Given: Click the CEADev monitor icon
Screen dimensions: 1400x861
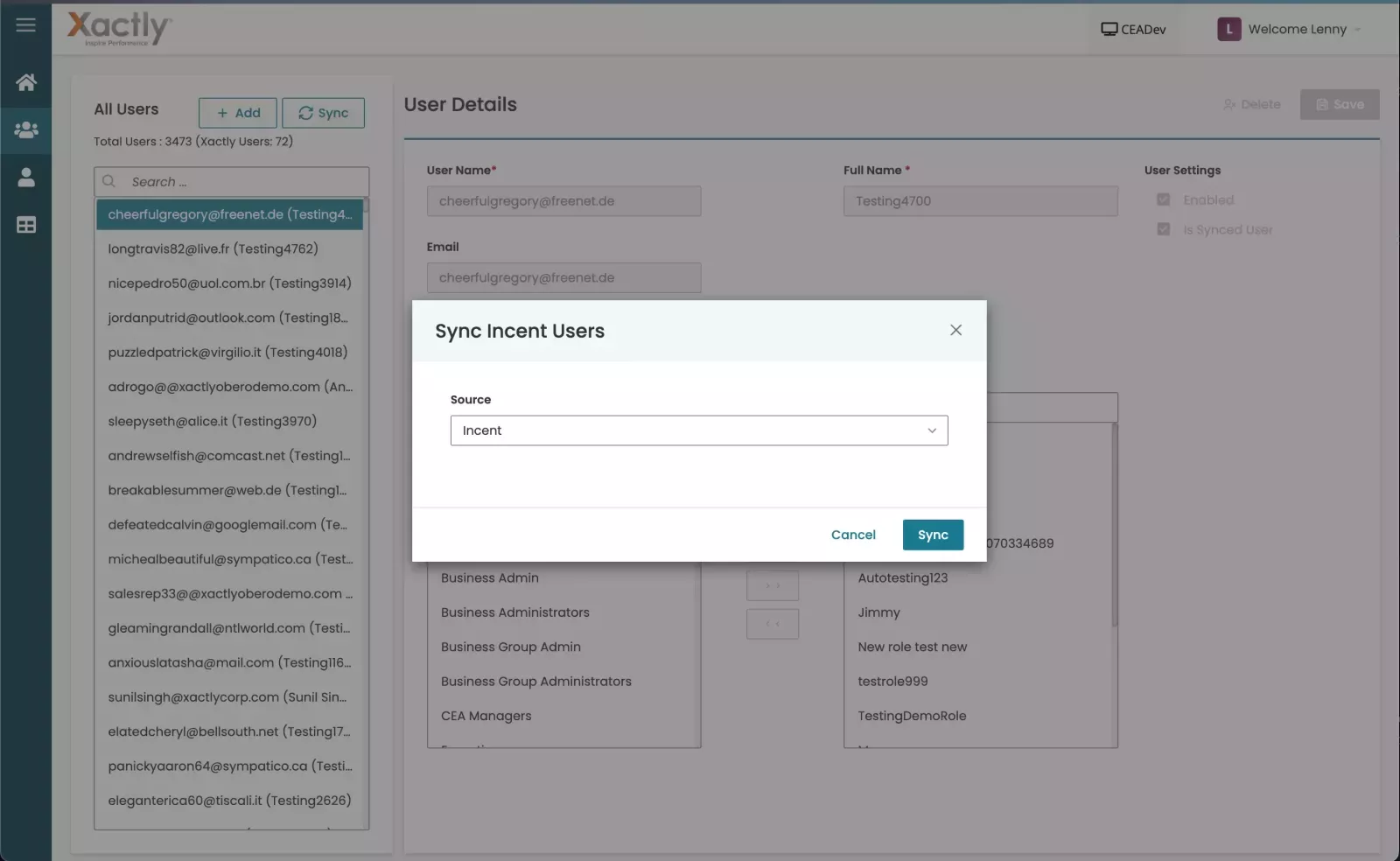Looking at the screenshot, I should (1109, 29).
